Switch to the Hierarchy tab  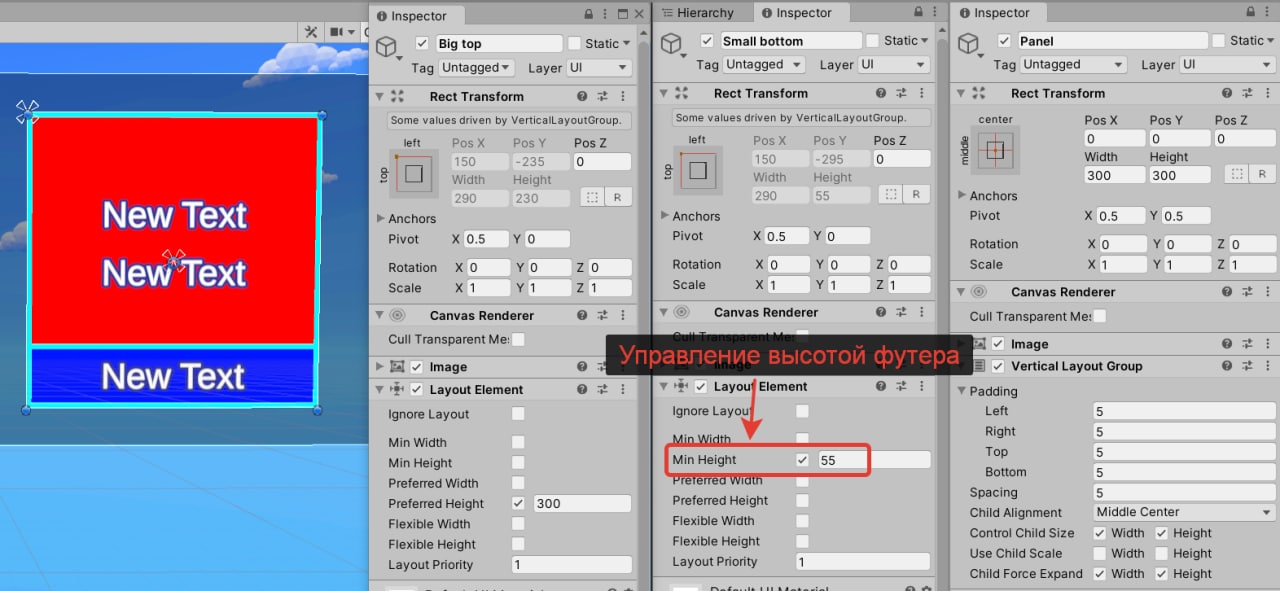[x=697, y=13]
